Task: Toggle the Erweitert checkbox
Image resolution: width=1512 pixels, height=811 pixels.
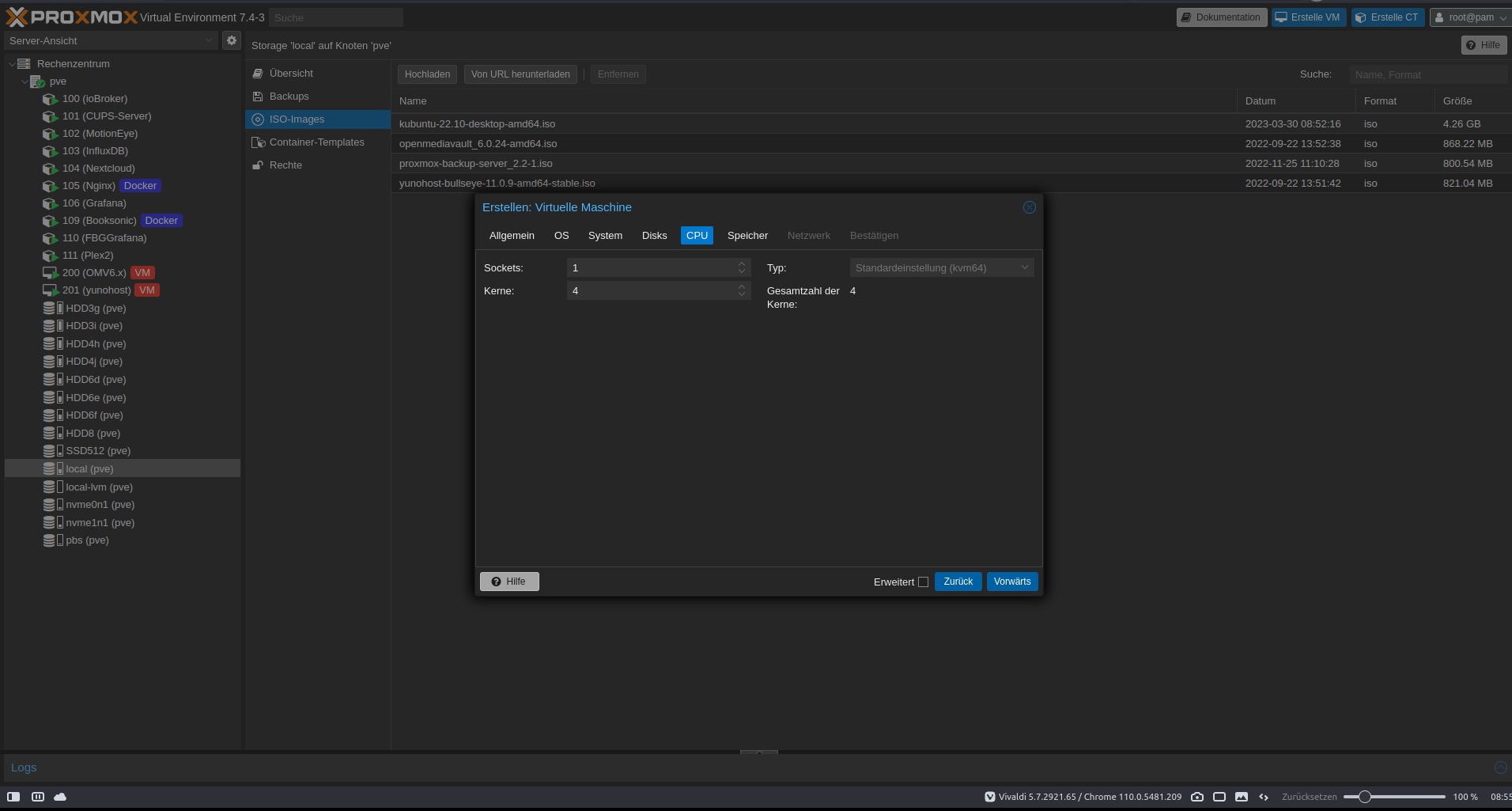Action: (x=923, y=582)
